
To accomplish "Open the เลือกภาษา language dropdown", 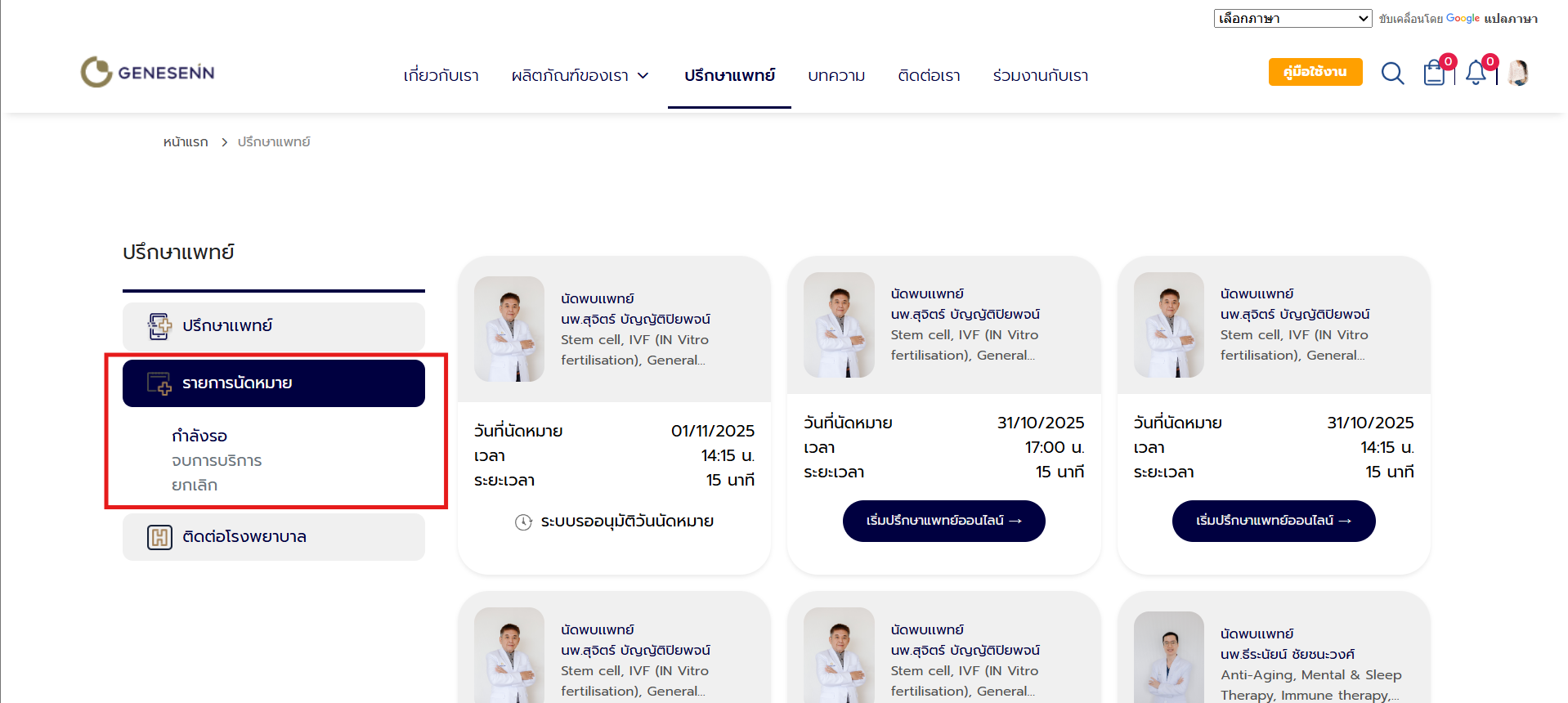I will pyautogui.click(x=1292, y=18).
